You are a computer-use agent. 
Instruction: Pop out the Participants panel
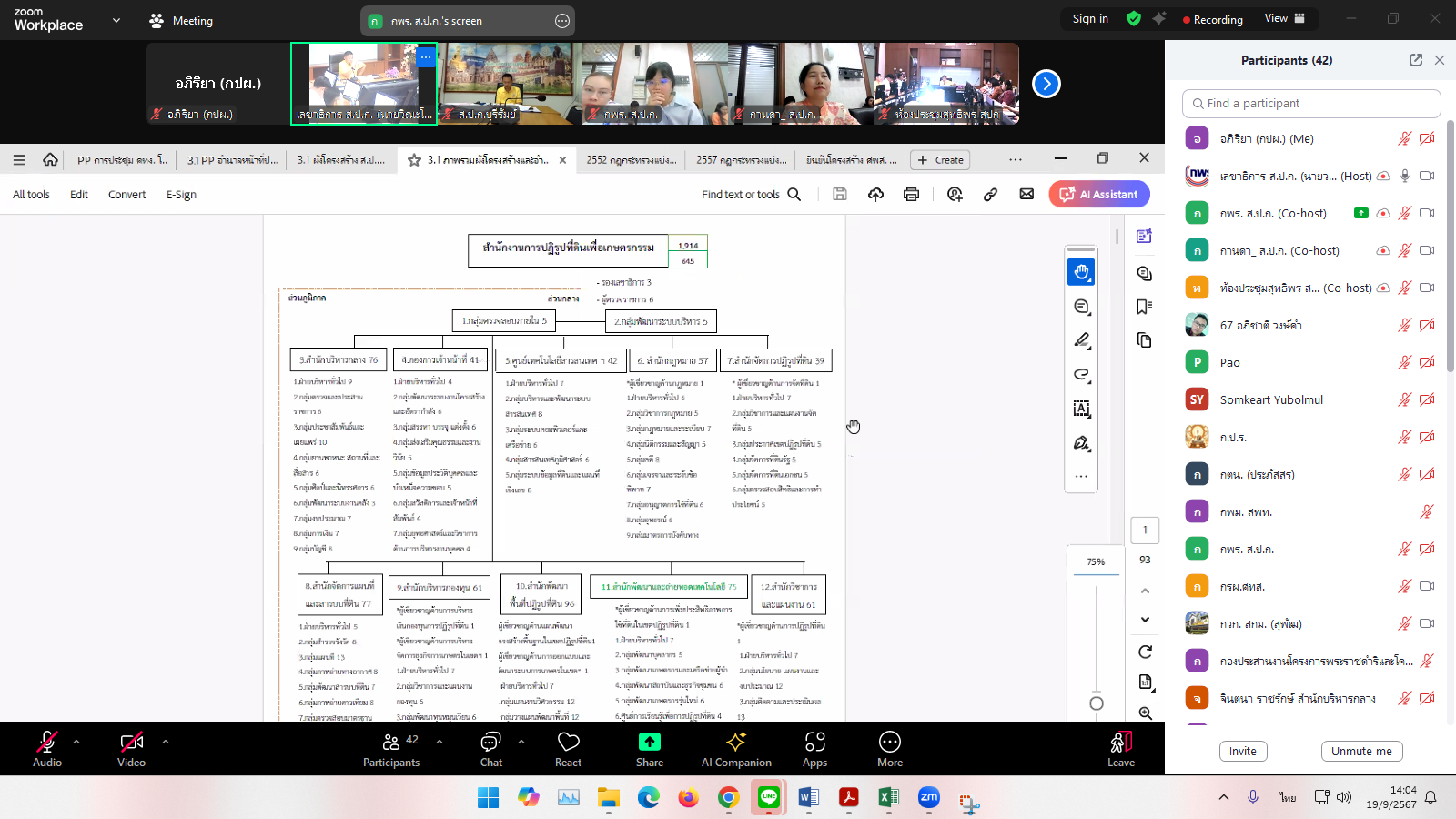point(1416,60)
